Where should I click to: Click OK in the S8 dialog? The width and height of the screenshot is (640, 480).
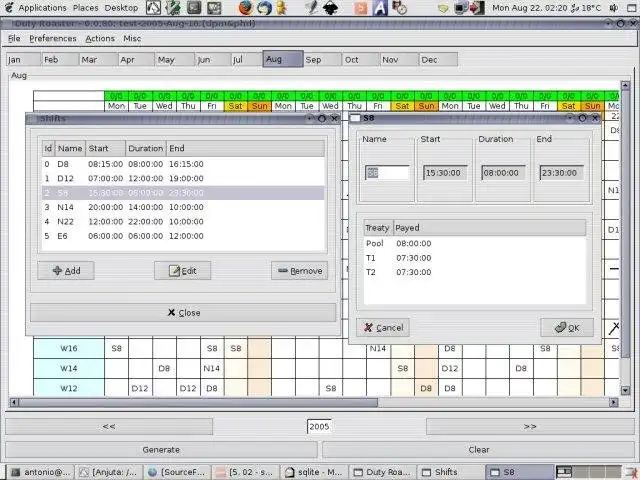coord(567,327)
